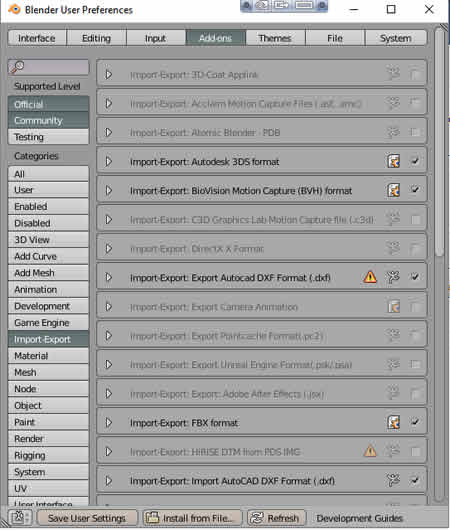Expand the 3D-Coat Applink add-on details
The image size is (450, 530).
tap(109, 74)
